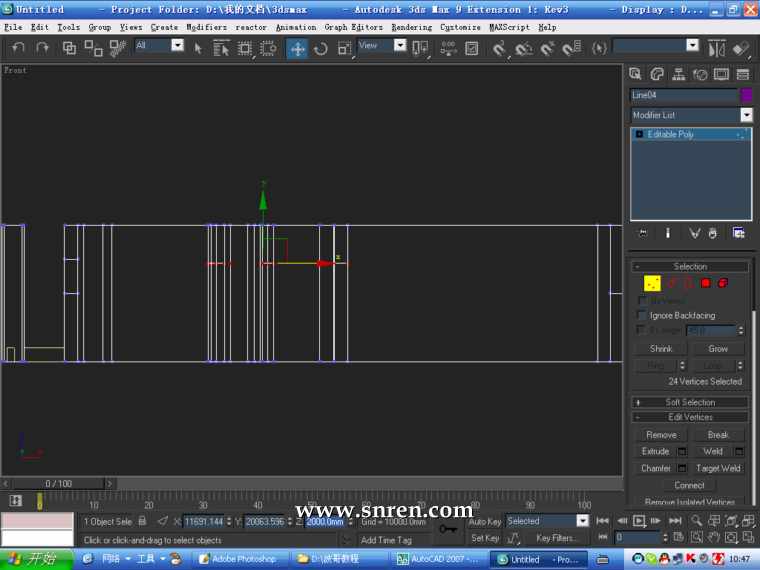Screen dimensions: 760x570
Task: Open the MAXScript menu
Action: pyautogui.click(x=509, y=28)
